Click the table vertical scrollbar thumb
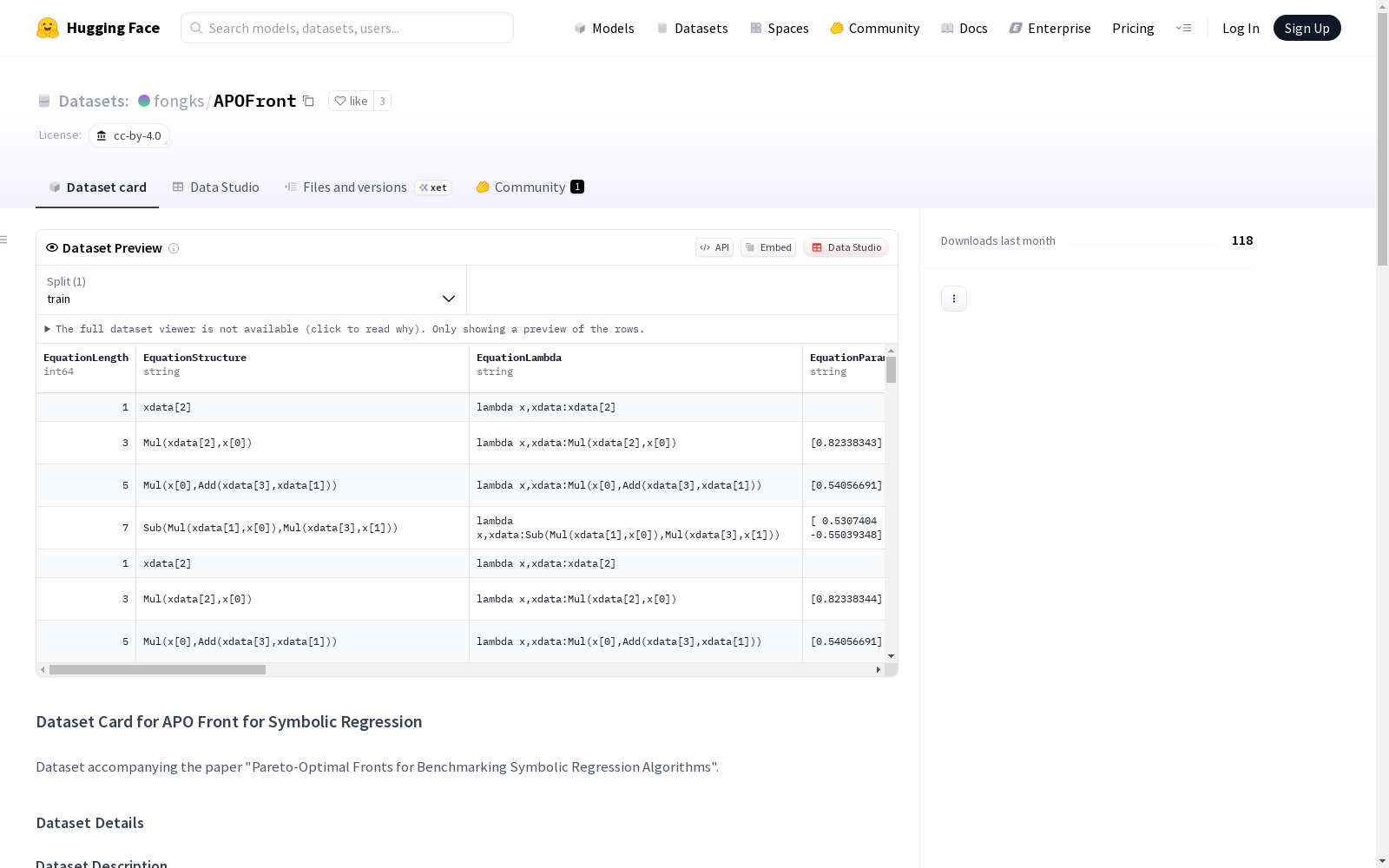Viewport: 1389px width, 868px height. click(x=891, y=370)
